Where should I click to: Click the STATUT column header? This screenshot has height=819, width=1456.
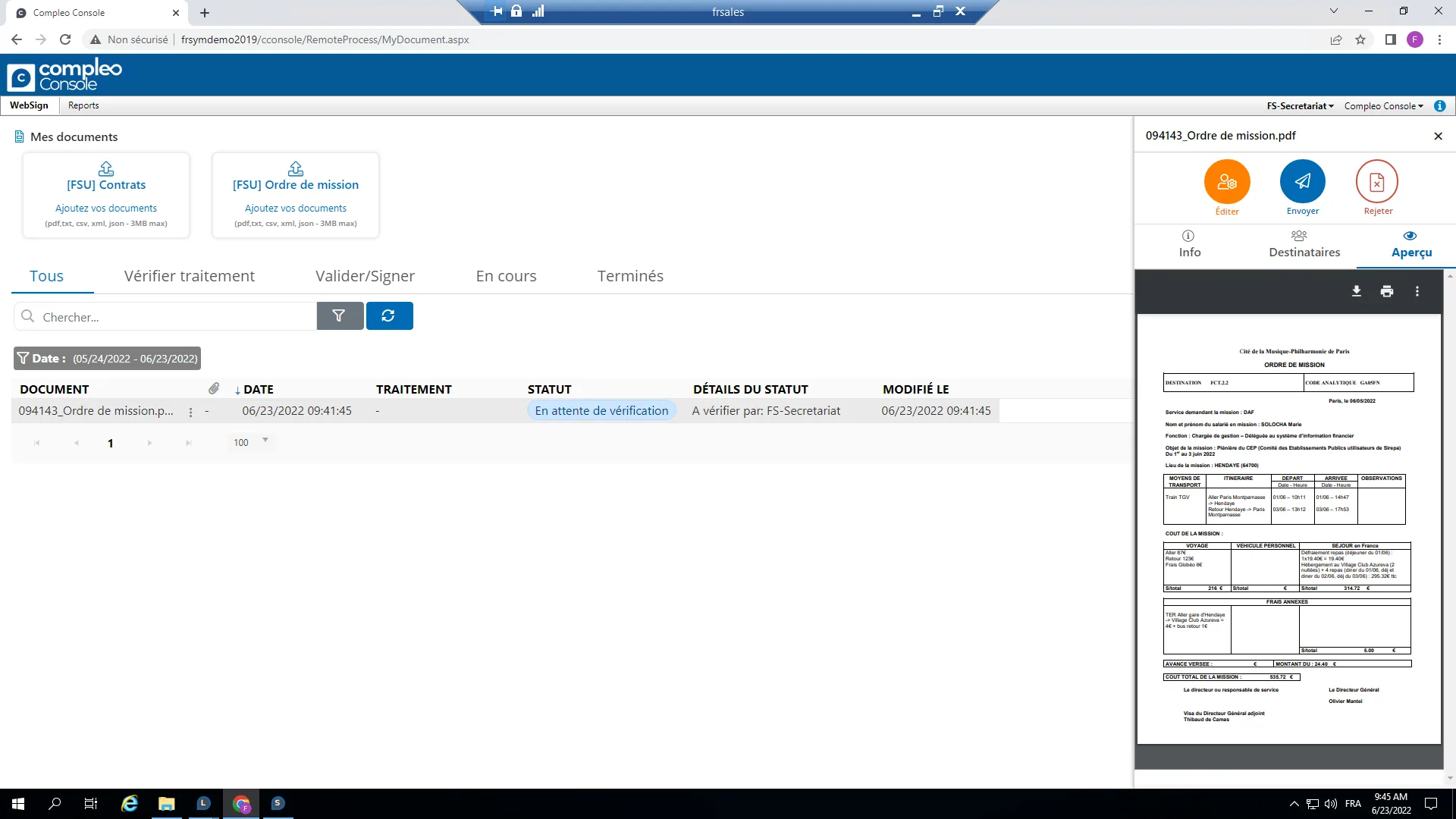[549, 389]
